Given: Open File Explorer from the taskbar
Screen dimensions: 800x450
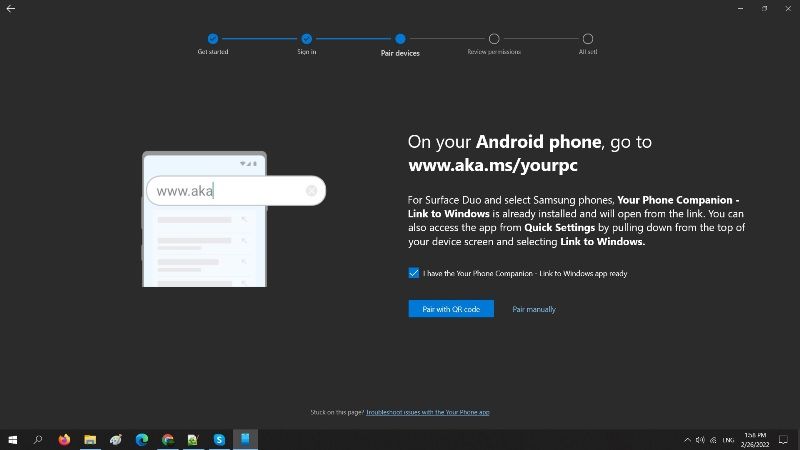Looking at the screenshot, I should point(90,439).
